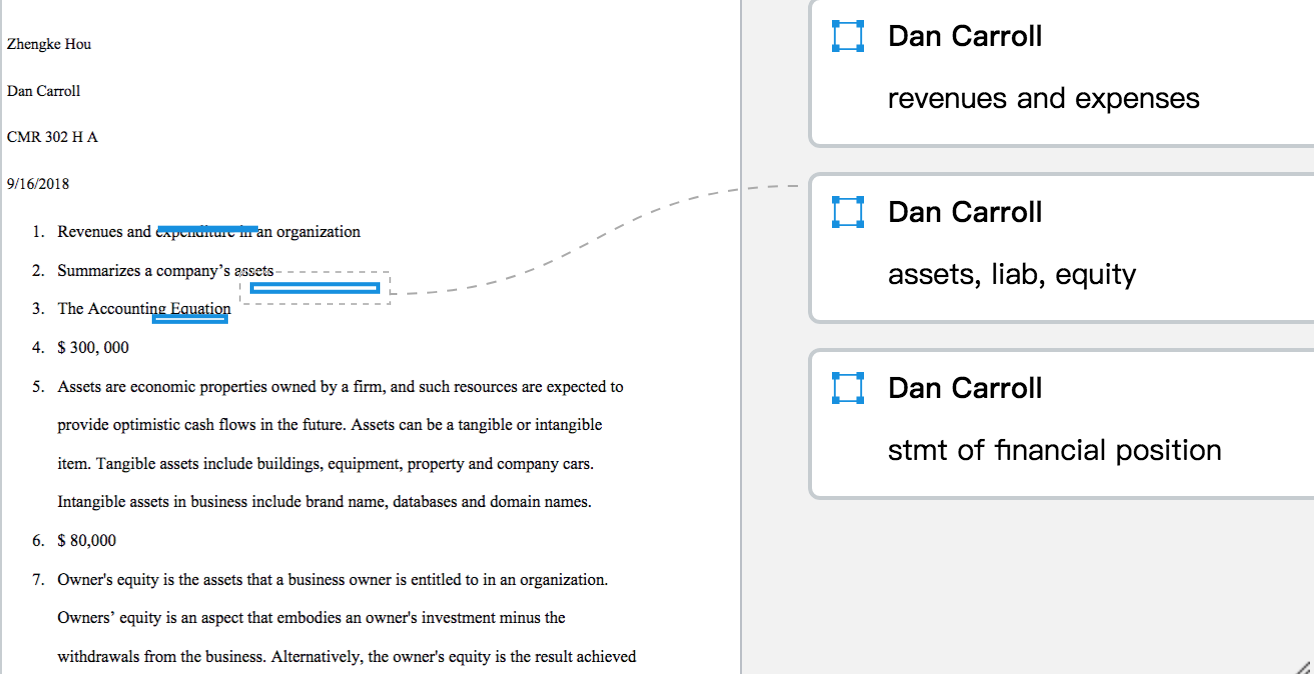The height and width of the screenshot is (674, 1314).
Task: Click the 'CMR 302 H A' course line
Action: coord(52,137)
